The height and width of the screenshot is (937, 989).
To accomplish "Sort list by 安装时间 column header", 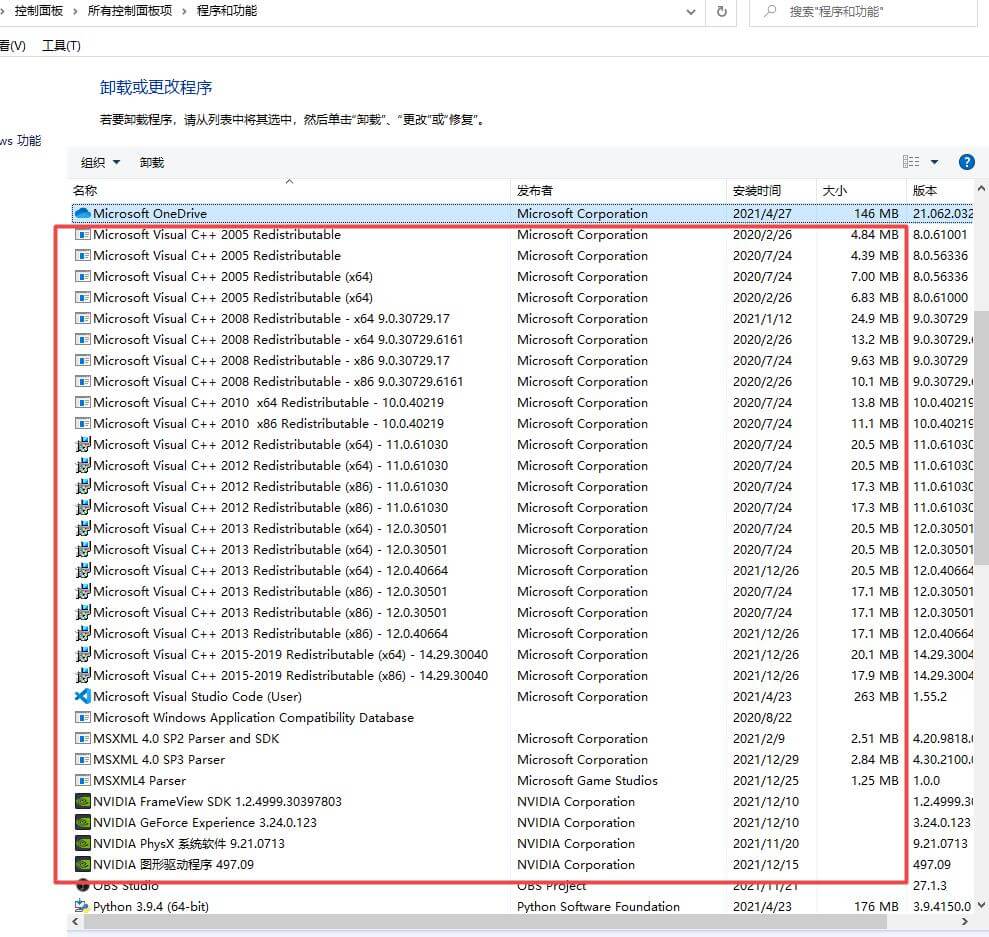I will coord(771,190).
